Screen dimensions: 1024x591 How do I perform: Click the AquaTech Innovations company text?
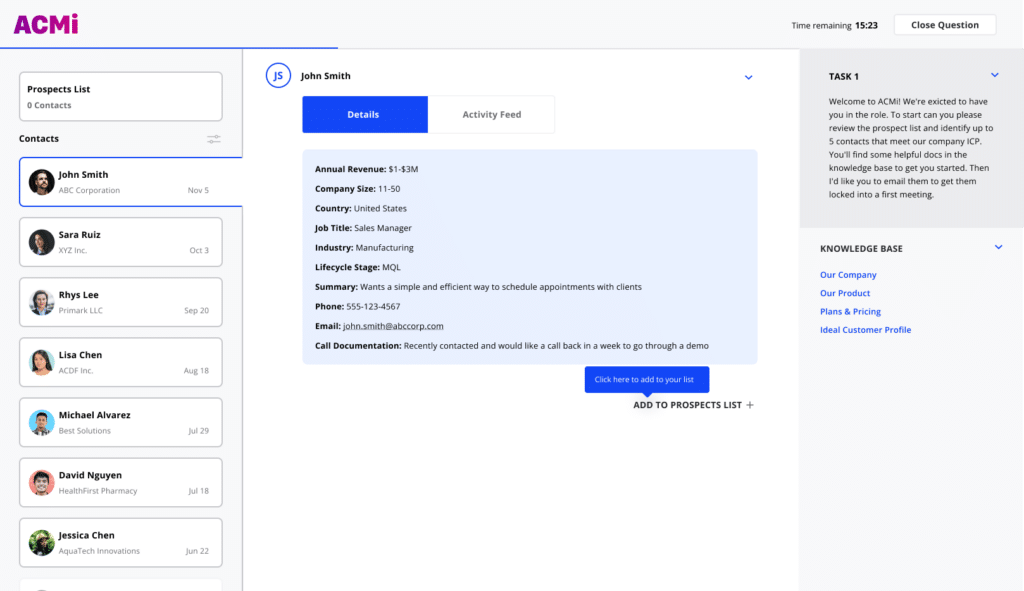tap(99, 551)
